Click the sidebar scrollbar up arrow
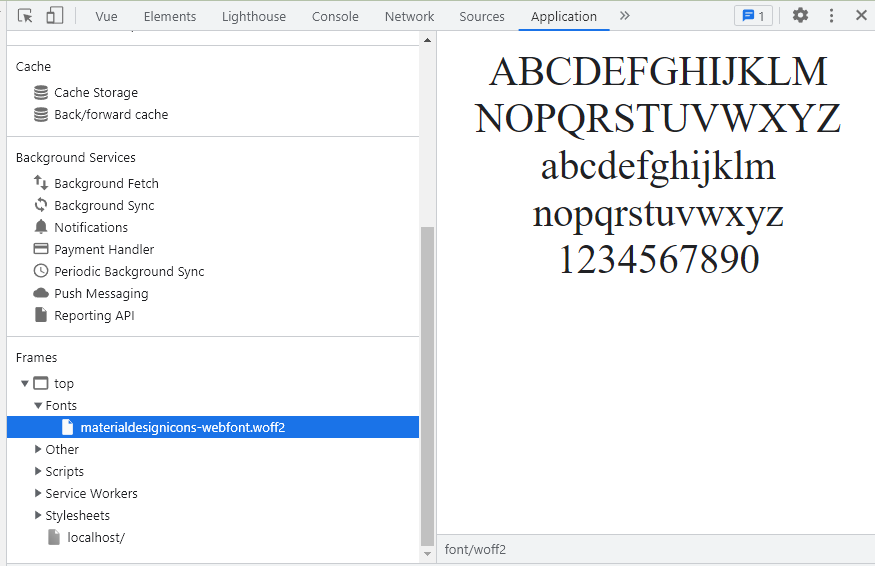This screenshot has height=566, width=875. pos(427,40)
